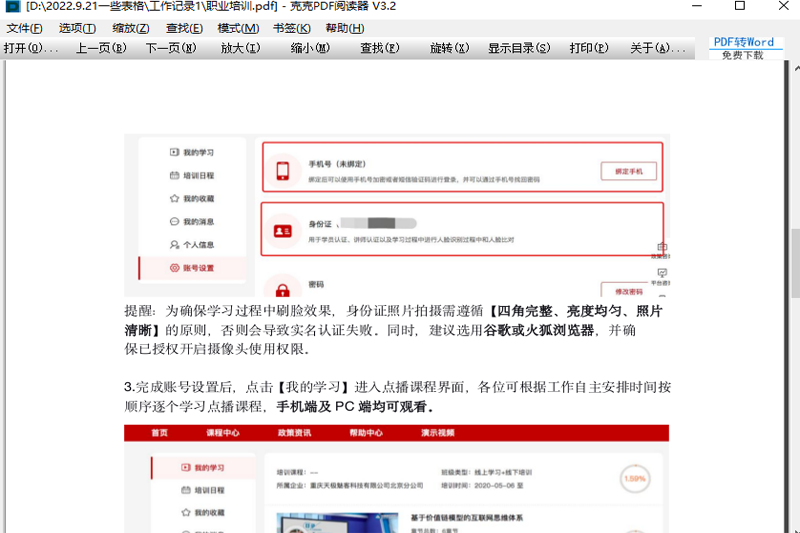Open the 模式(M) menu
Screen dimensions: 800x533
tap(238, 28)
